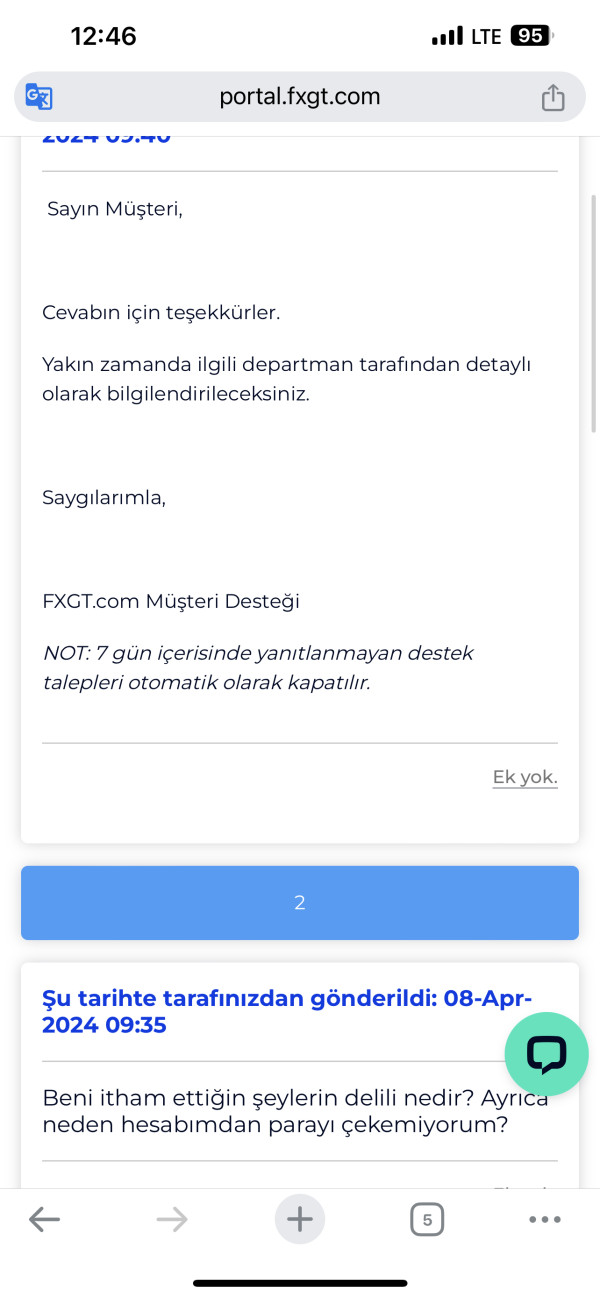
Task: Click the blue button labeled 2
Action: coord(300,903)
